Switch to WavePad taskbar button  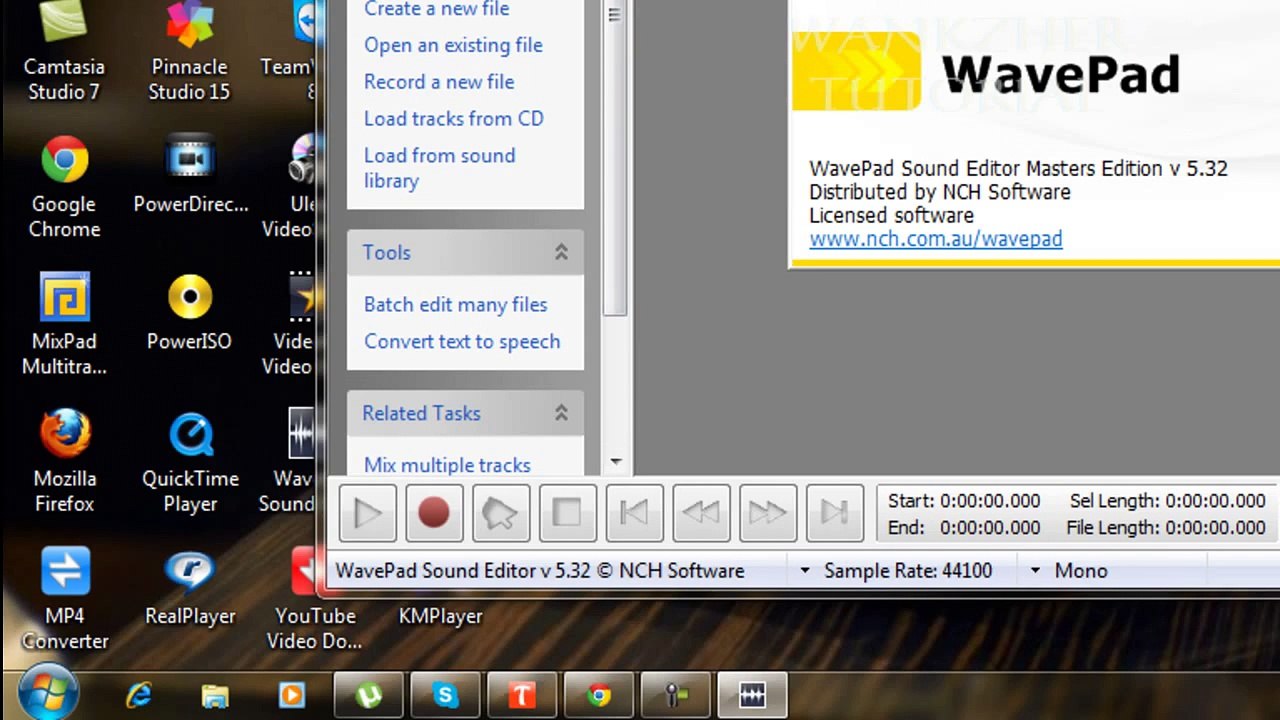click(x=752, y=696)
